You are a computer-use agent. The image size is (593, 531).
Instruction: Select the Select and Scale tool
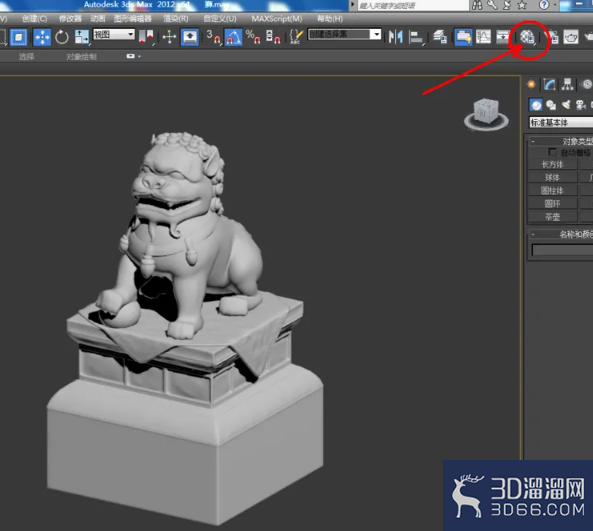pos(81,37)
